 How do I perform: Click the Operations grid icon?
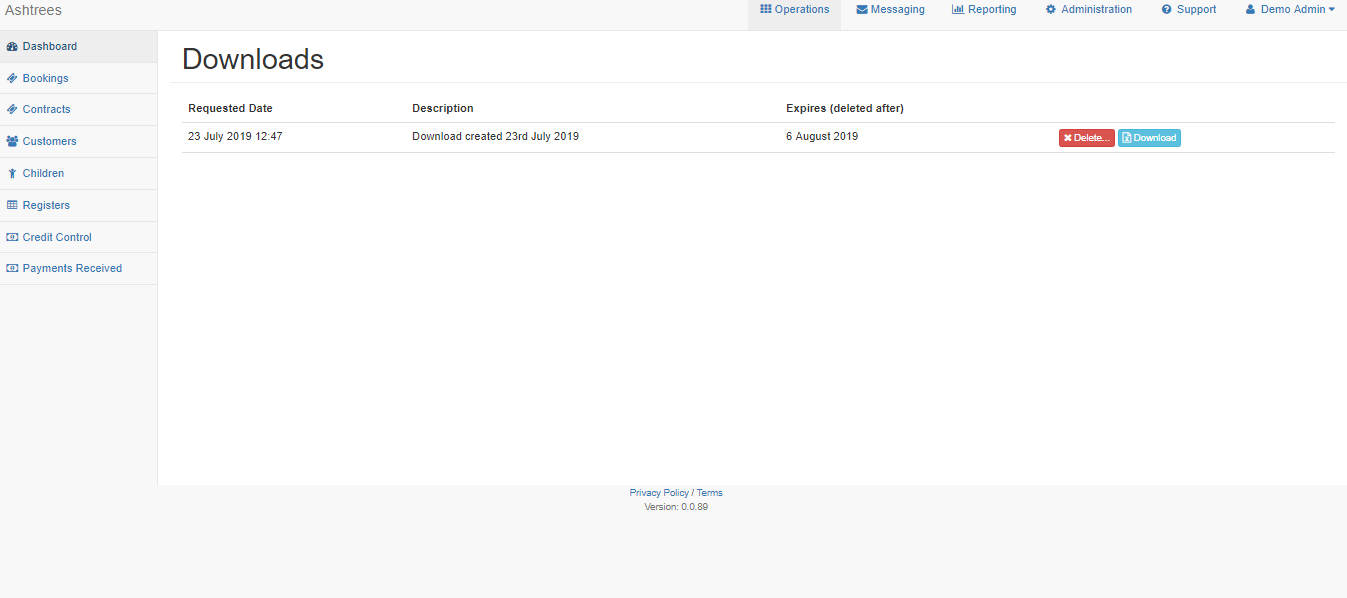click(x=766, y=9)
